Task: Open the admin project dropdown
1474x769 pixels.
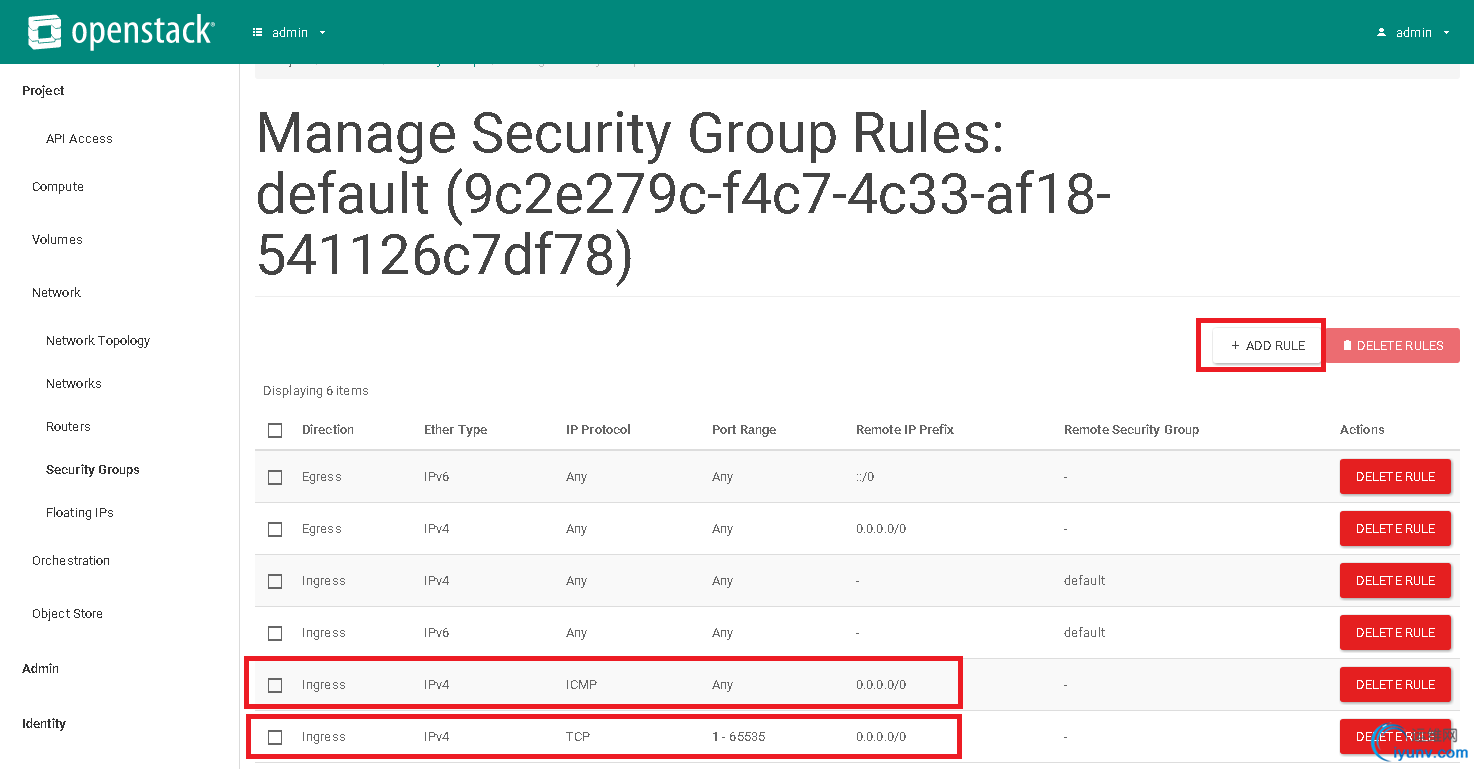Action: 290,32
